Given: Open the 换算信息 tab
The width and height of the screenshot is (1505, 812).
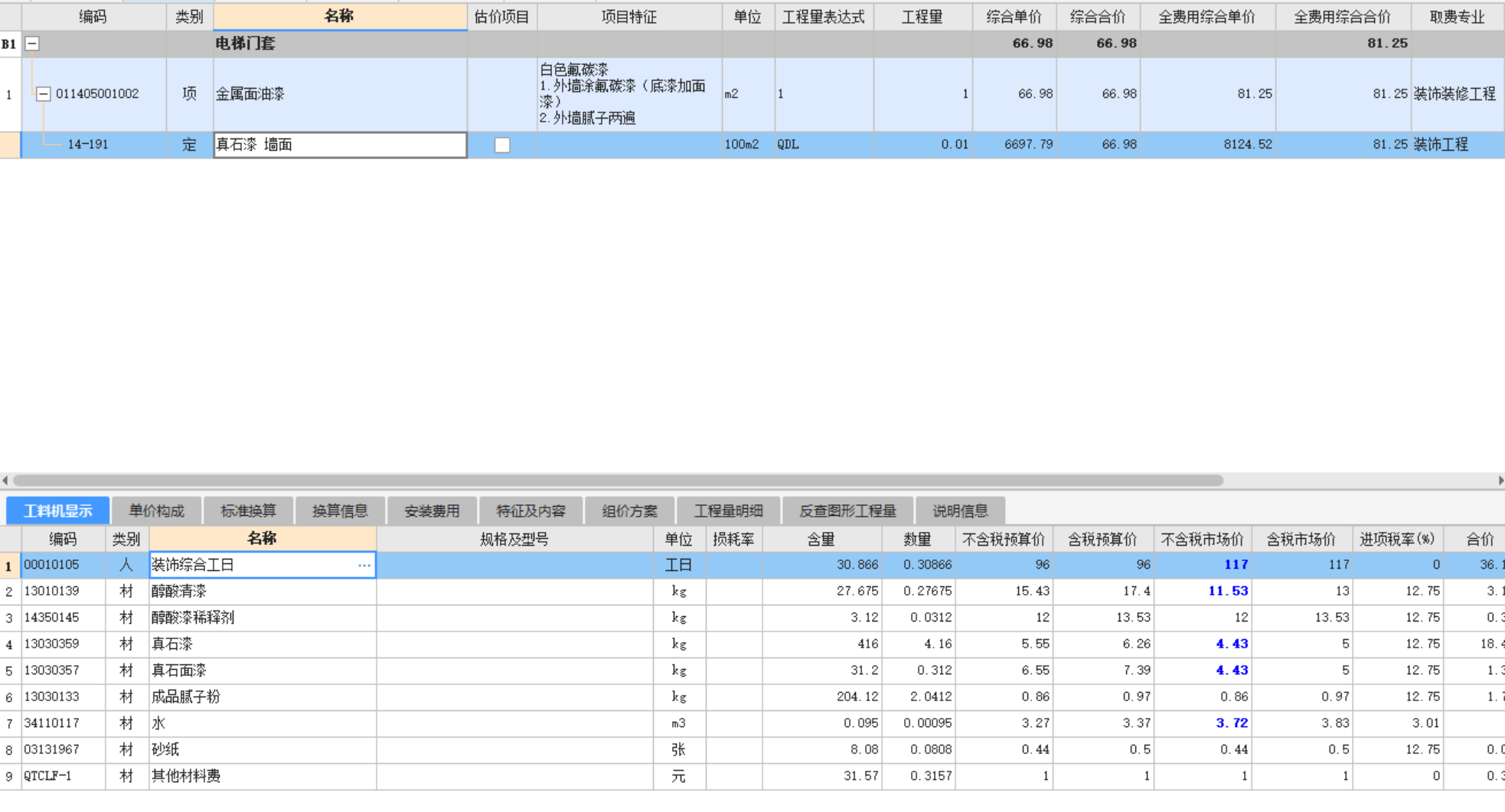Looking at the screenshot, I should [341, 510].
